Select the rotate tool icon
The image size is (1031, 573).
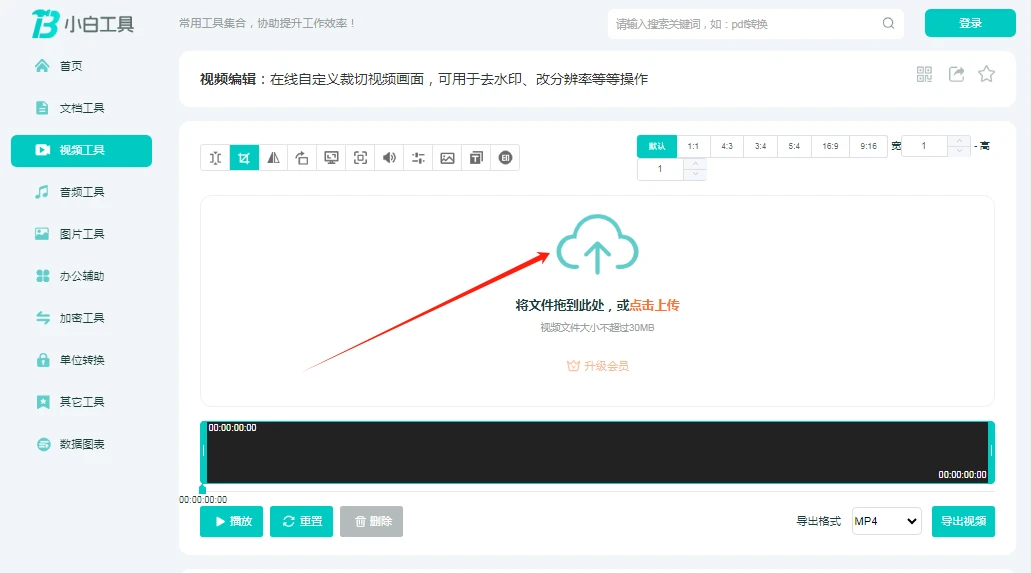point(302,158)
